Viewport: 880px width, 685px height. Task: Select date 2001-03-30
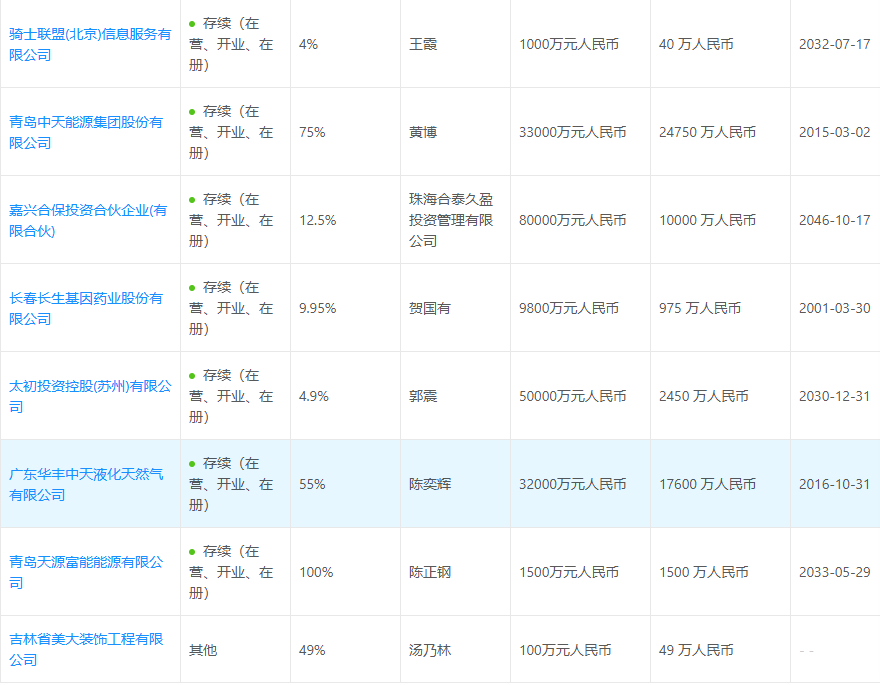[x=835, y=309]
